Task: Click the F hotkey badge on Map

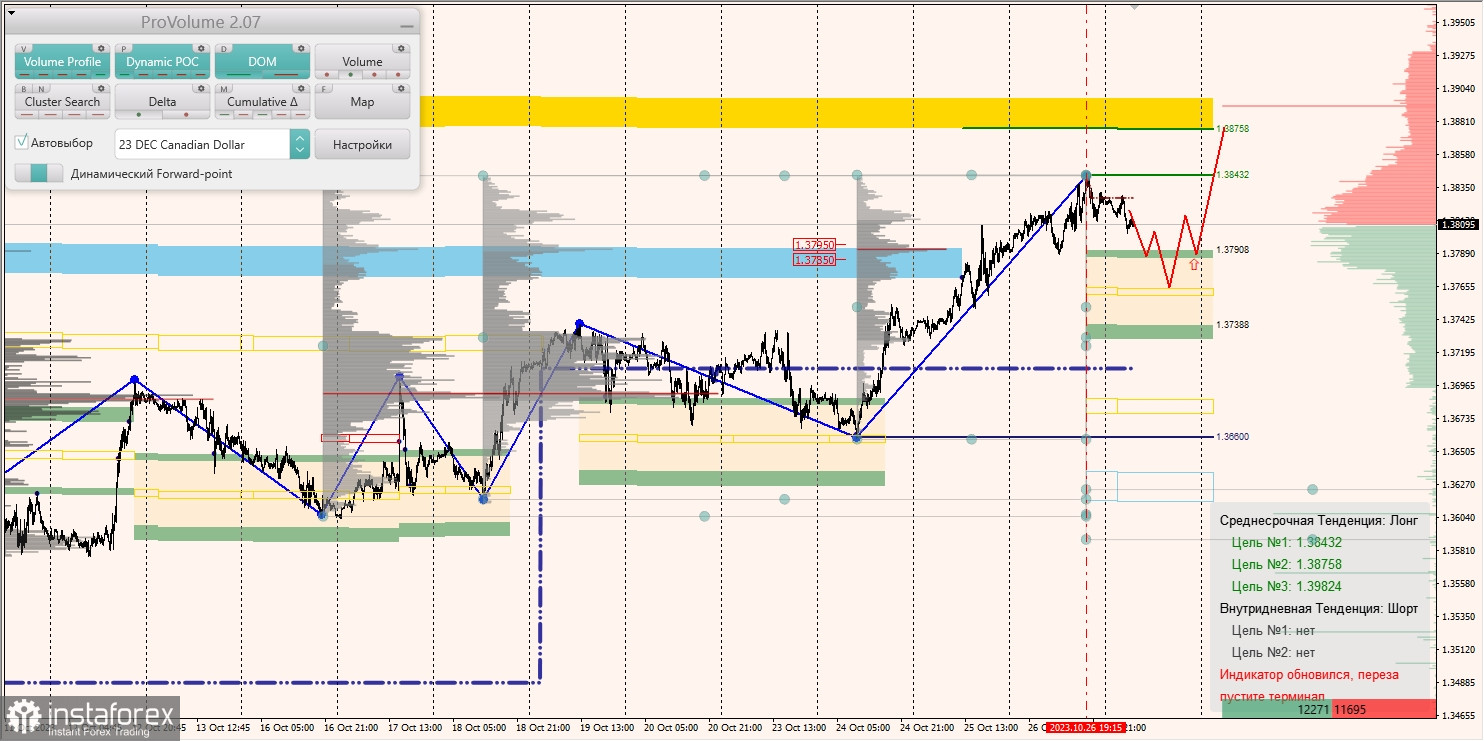Action: click(324, 88)
